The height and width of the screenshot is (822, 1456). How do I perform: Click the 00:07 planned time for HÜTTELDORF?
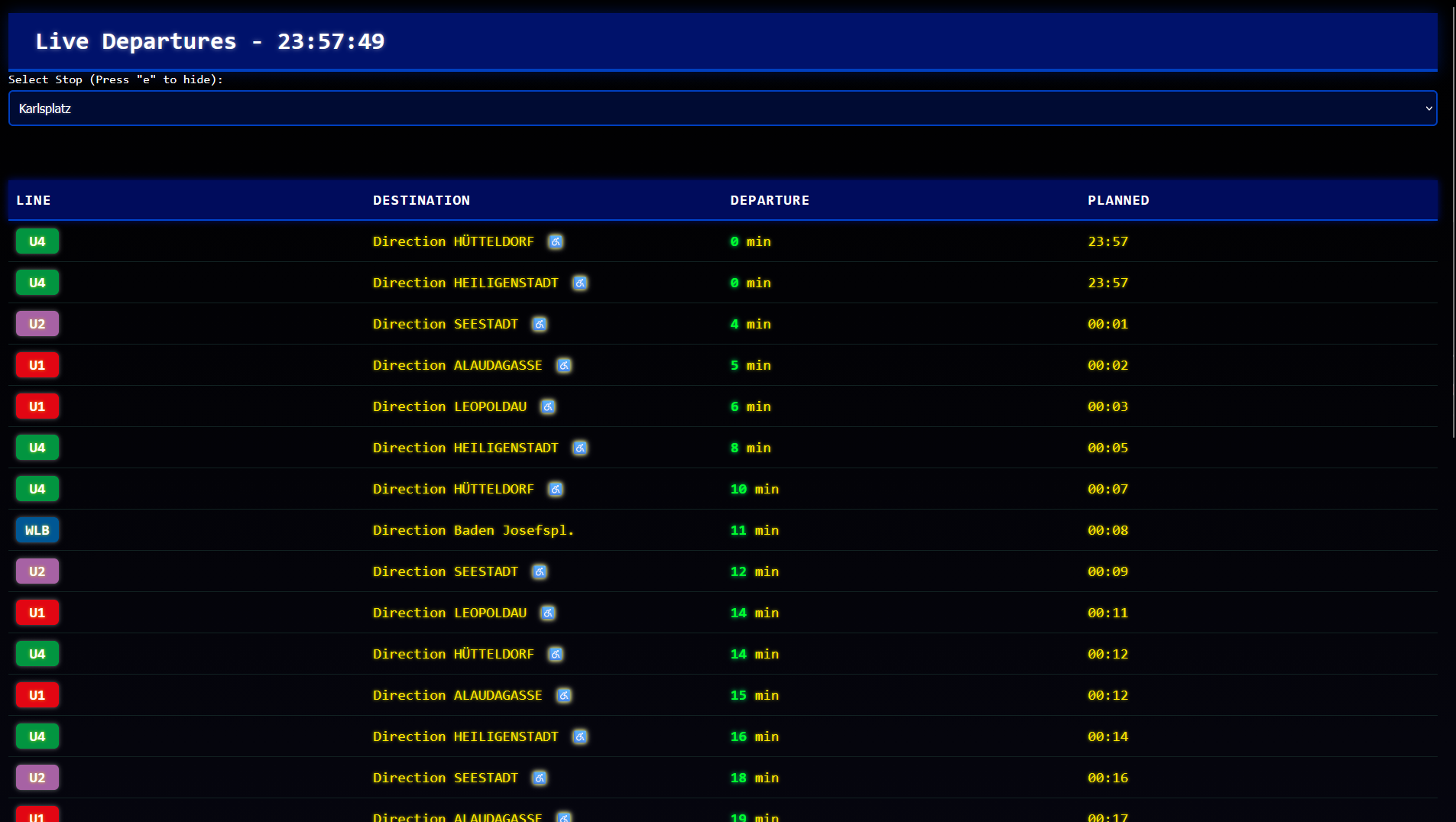(1107, 489)
